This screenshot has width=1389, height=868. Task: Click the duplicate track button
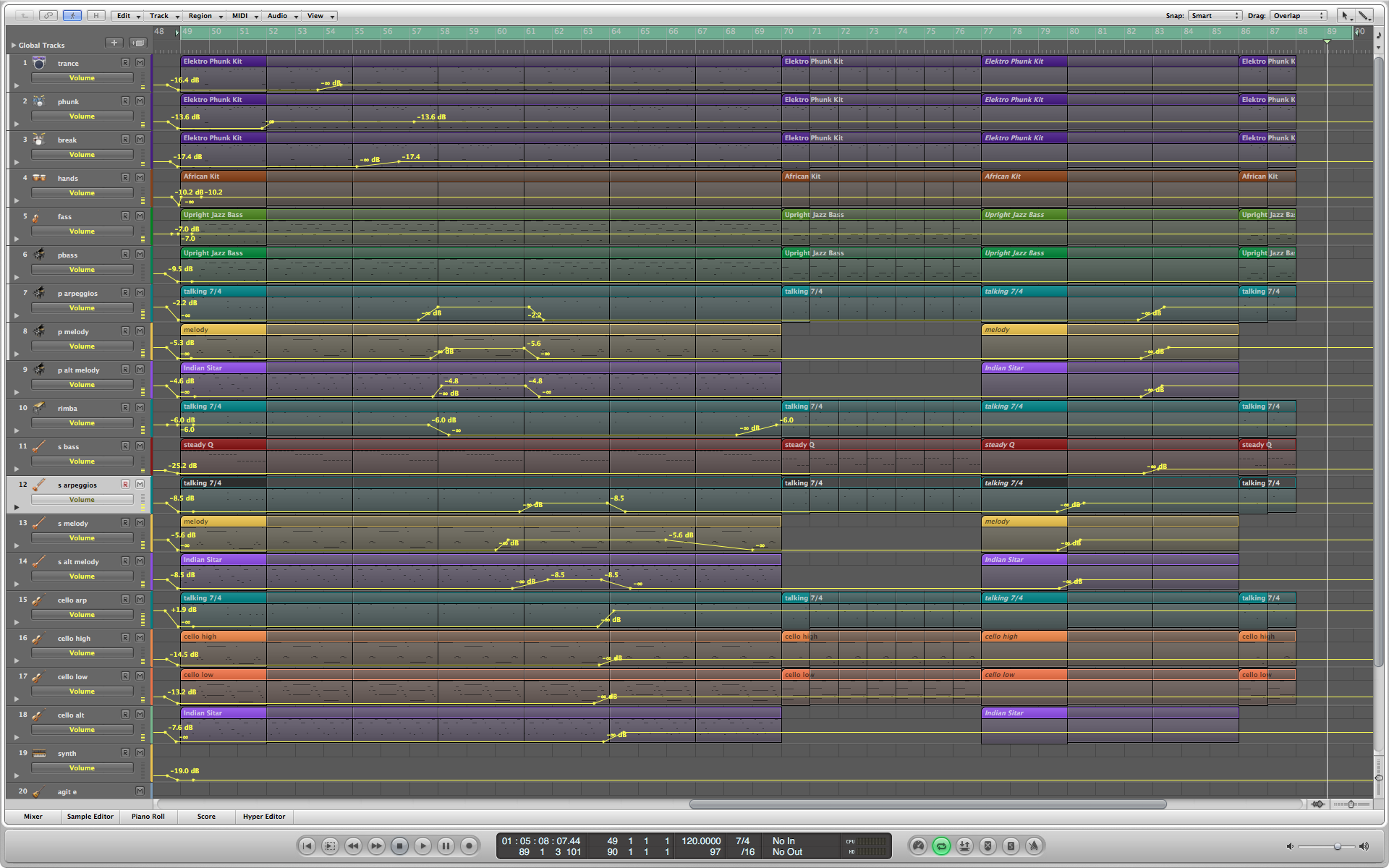[x=137, y=43]
